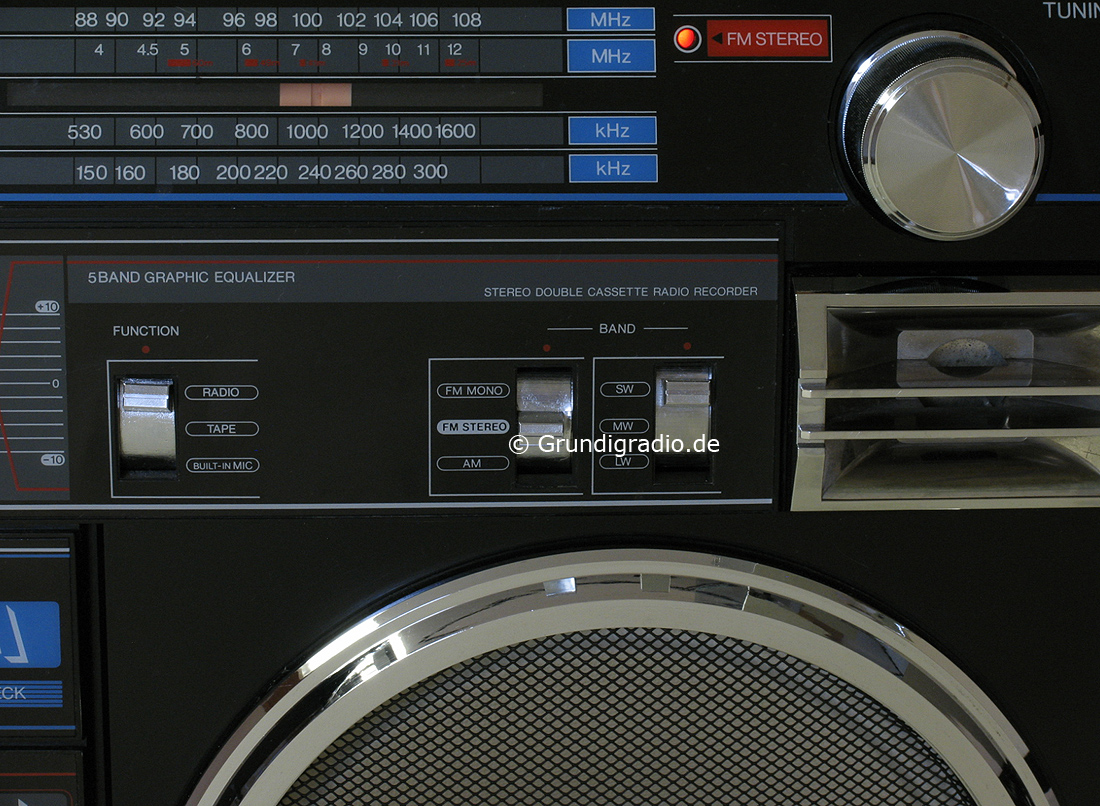Select the RADIO function label
The width and height of the screenshot is (1100, 806).
point(221,393)
